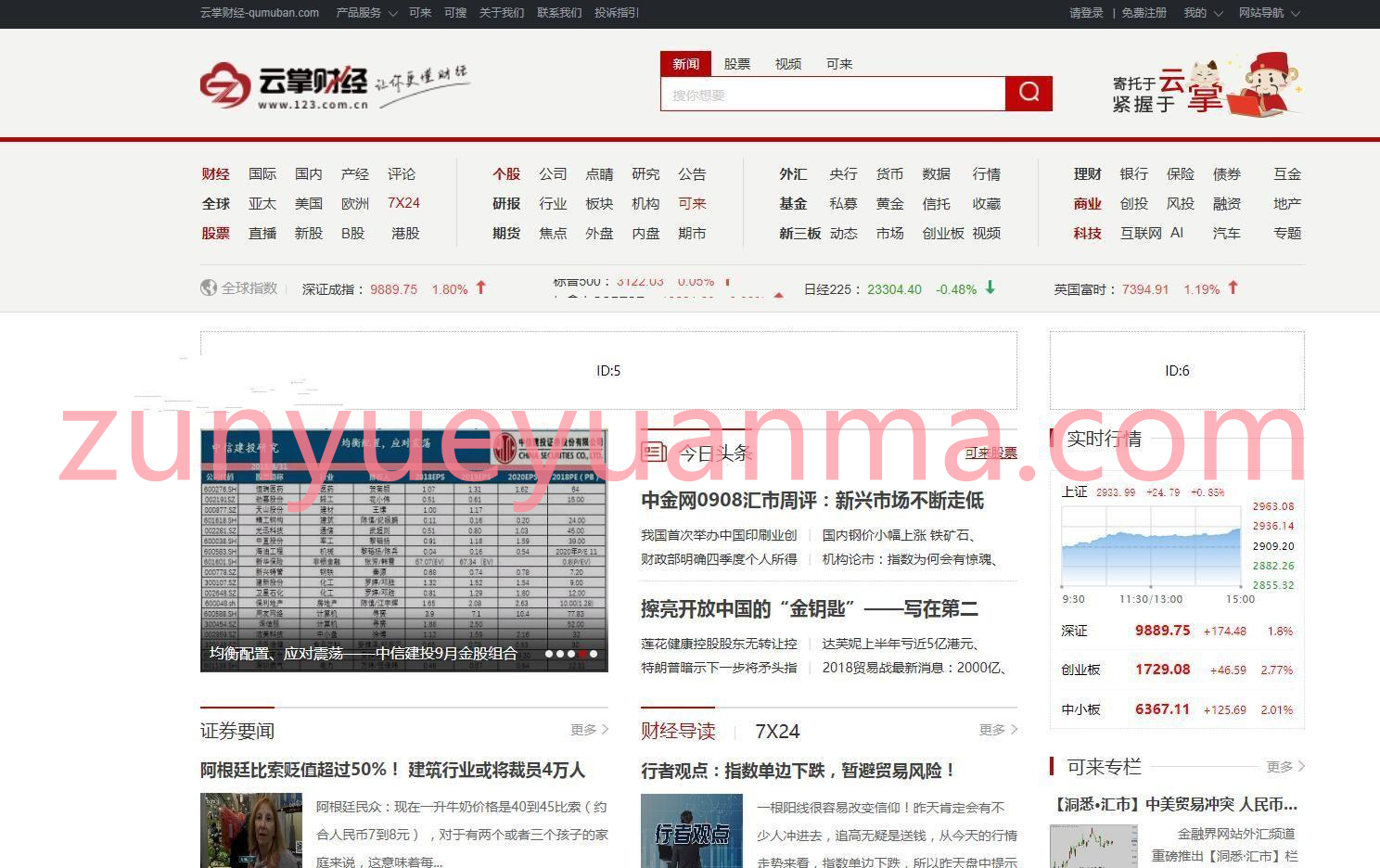The image size is (1380, 868).
Task: Open news link 莲花健康控股股东无转让控
Action: (719, 644)
